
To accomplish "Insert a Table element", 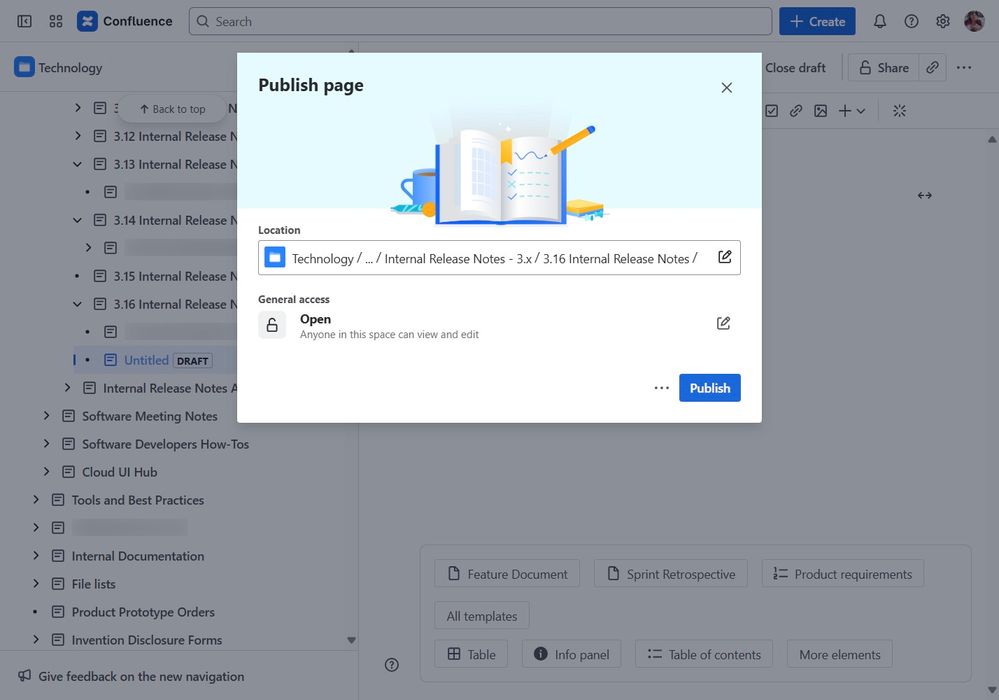I will pos(471,654).
